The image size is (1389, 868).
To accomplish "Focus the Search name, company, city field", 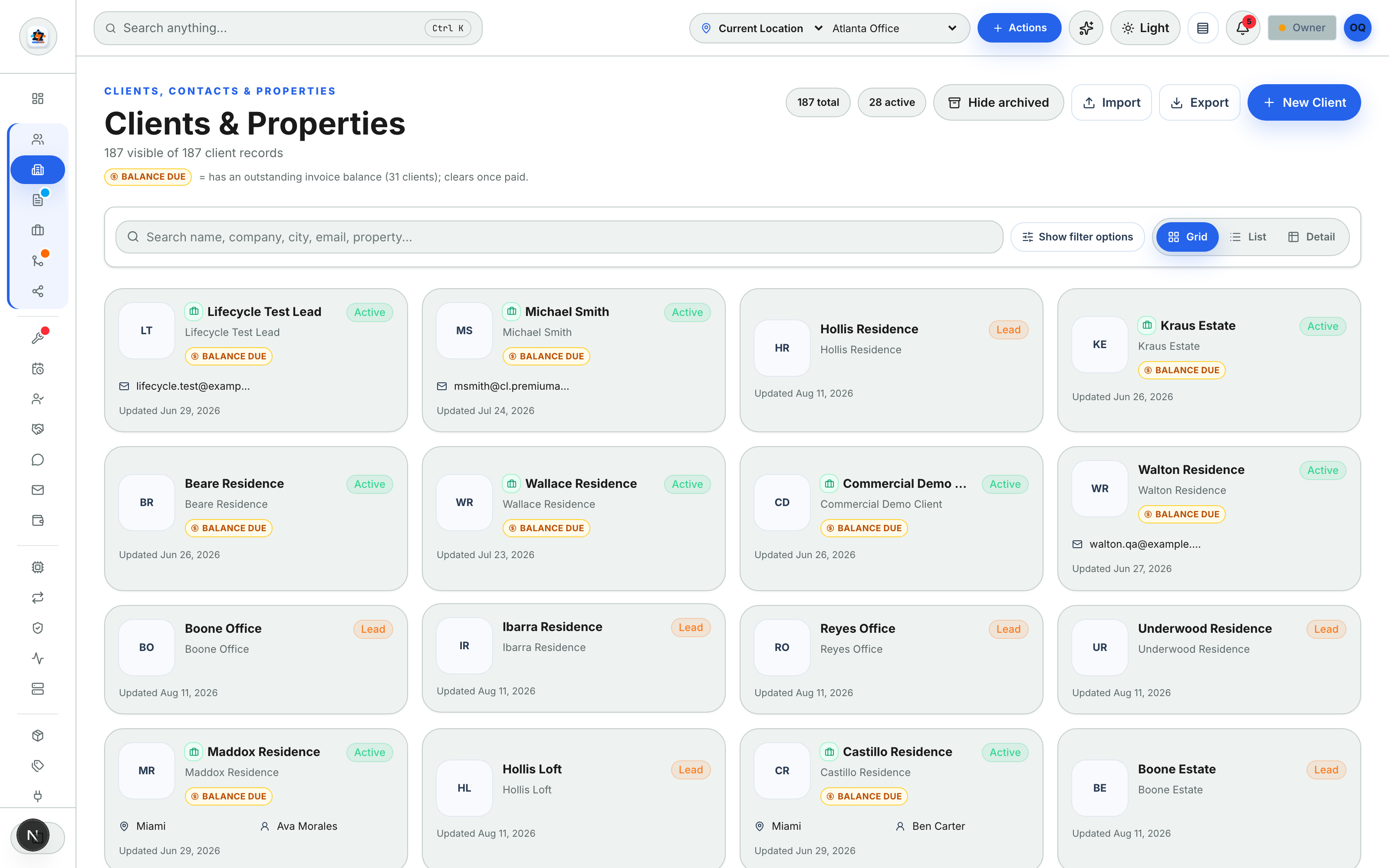I will click(559, 237).
